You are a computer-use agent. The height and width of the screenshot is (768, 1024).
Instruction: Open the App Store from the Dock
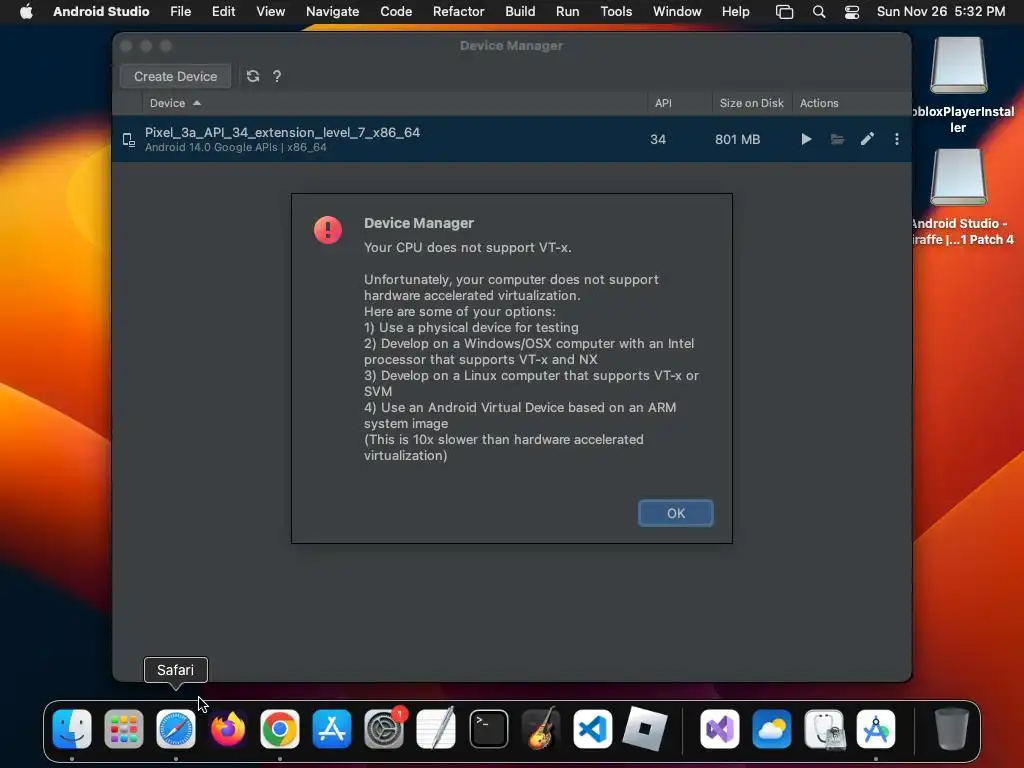pyautogui.click(x=332, y=729)
